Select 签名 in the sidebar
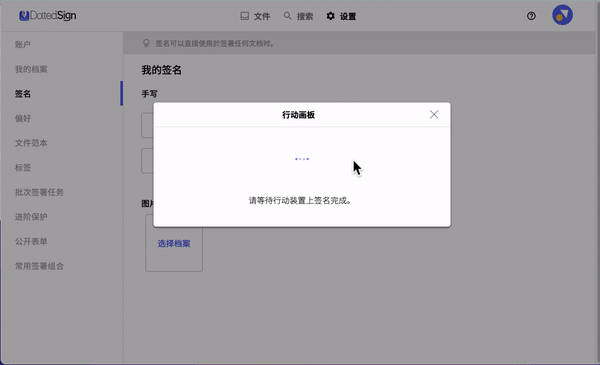 tap(23, 94)
